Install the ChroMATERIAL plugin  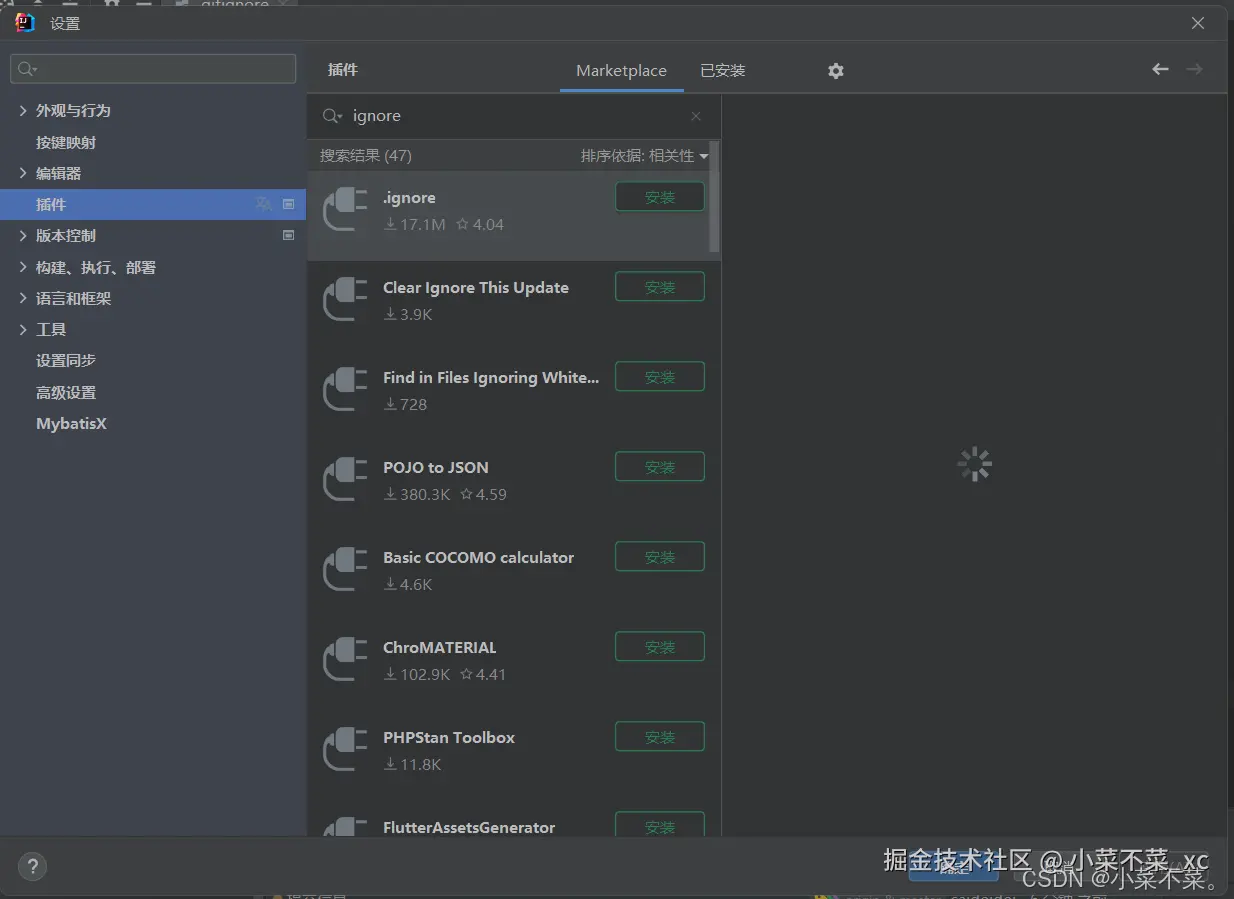[x=660, y=647]
